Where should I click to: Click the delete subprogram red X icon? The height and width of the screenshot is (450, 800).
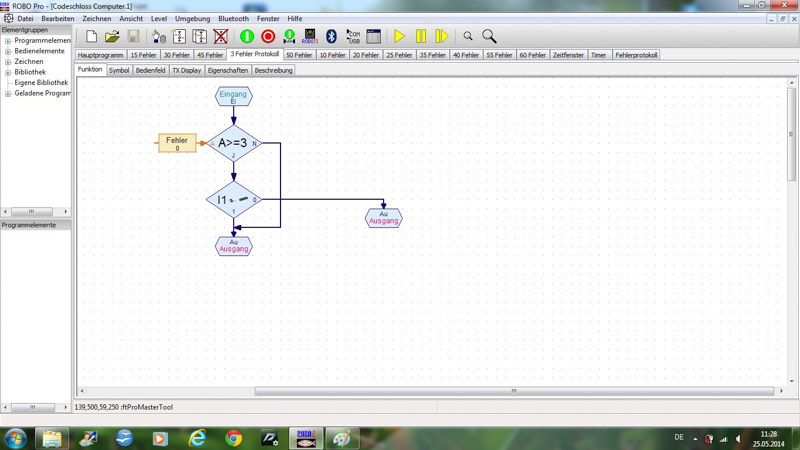point(220,36)
